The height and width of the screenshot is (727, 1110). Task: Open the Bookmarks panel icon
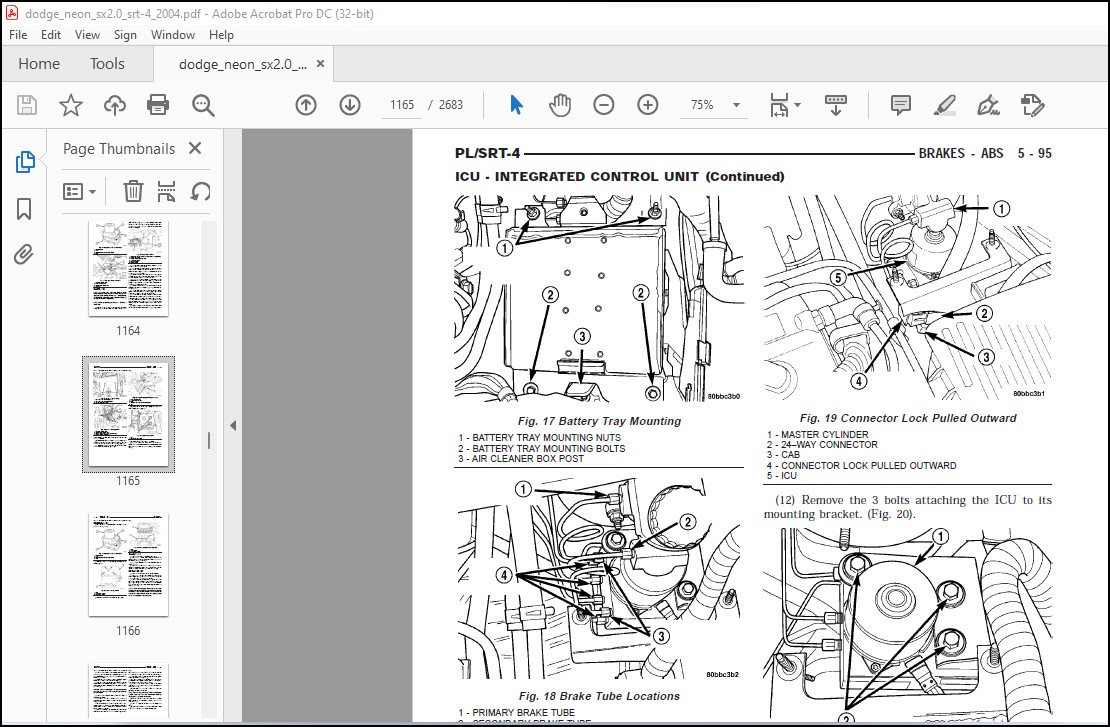24,209
